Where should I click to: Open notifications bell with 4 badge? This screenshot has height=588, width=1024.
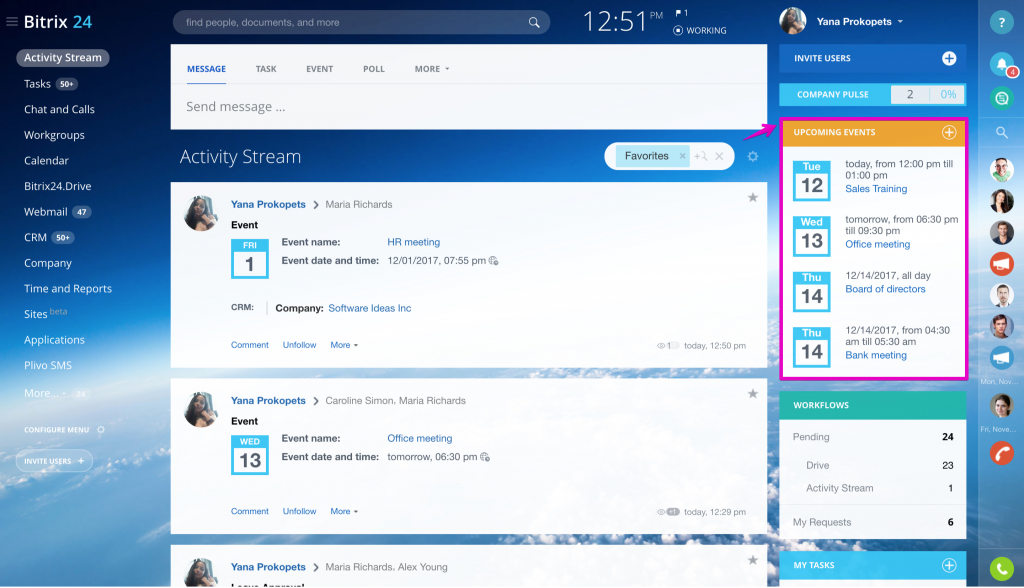tap(1002, 63)
